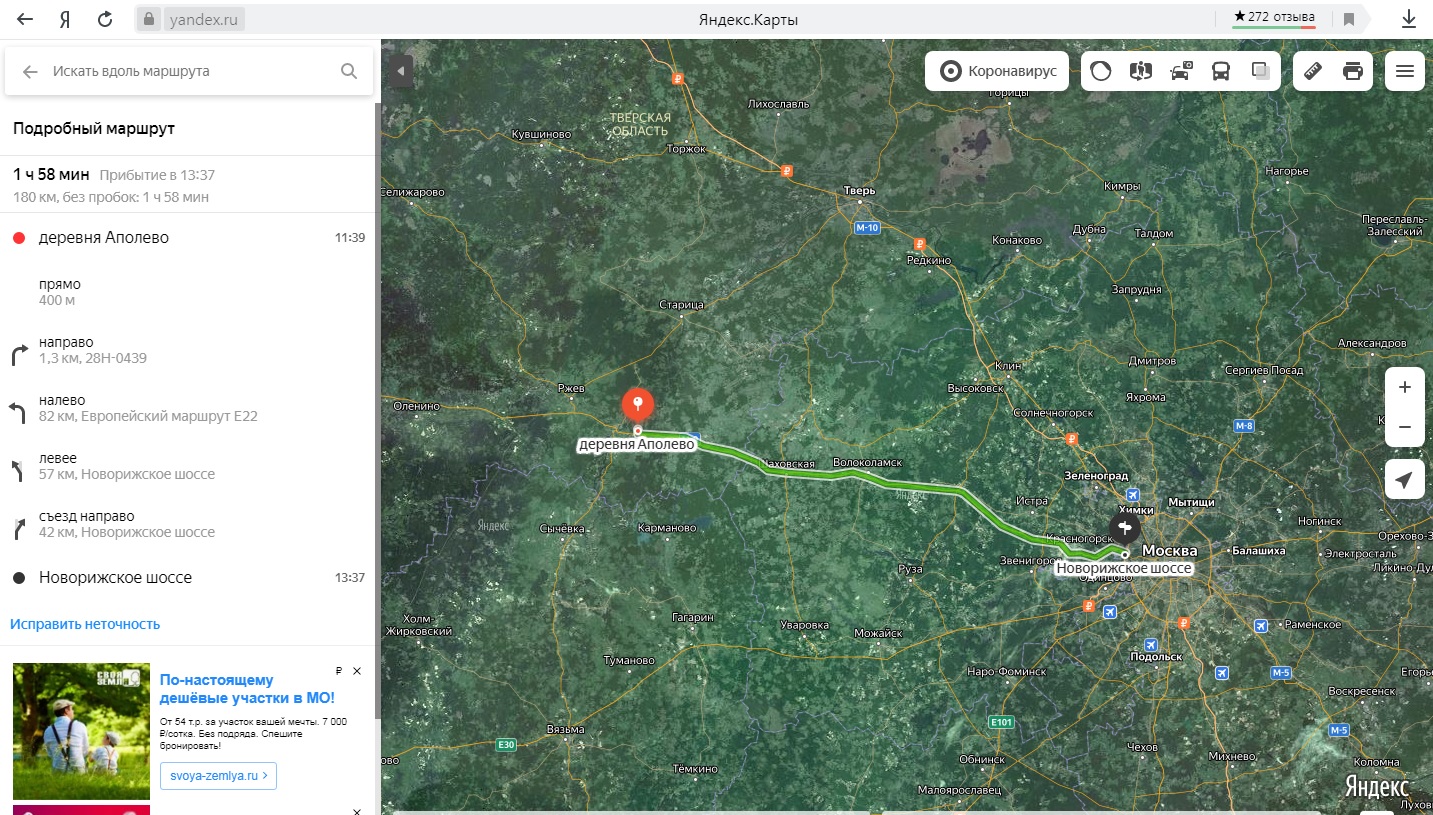Click the print map icon
The image size is (1433, 815).
pyautogui.click(x=1353, y=71)
